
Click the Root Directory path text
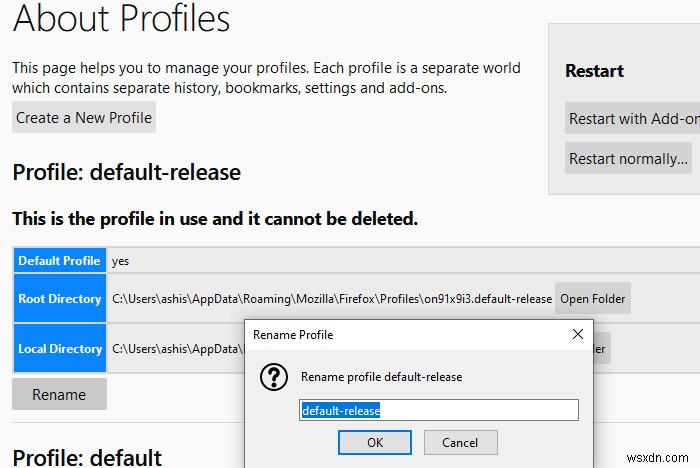click(331, 298)
